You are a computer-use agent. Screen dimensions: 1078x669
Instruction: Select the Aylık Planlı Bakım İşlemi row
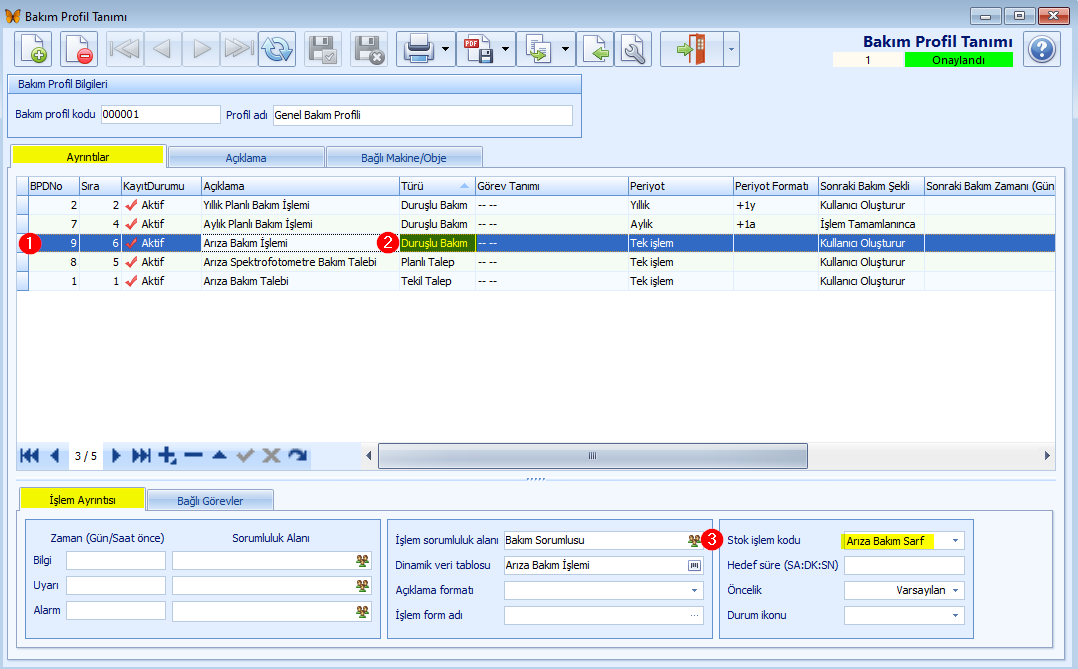536,224
